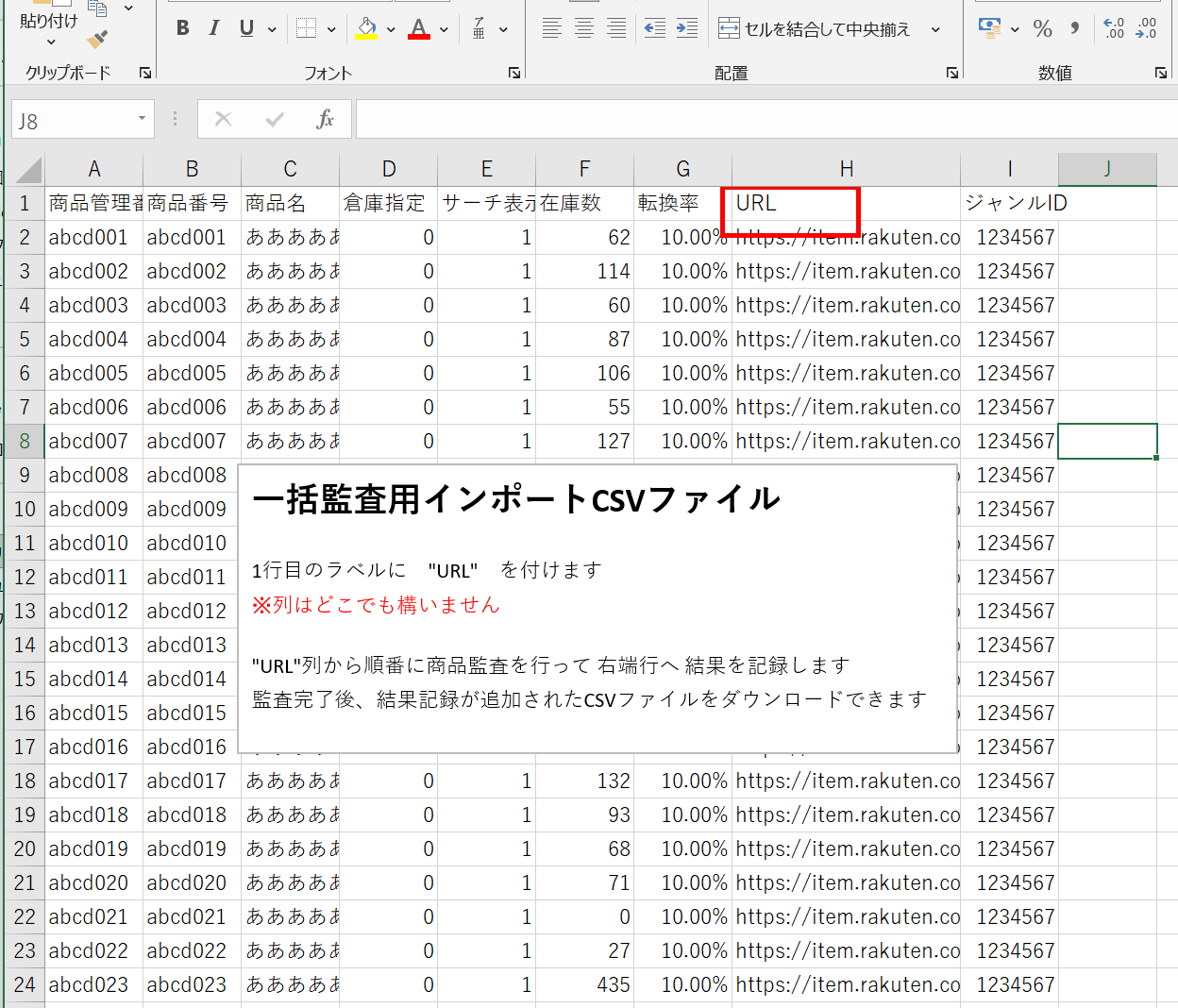Select all cells via corner triangle
The height and width of the screenshot is (1008, 1178).
click(27, 170)
